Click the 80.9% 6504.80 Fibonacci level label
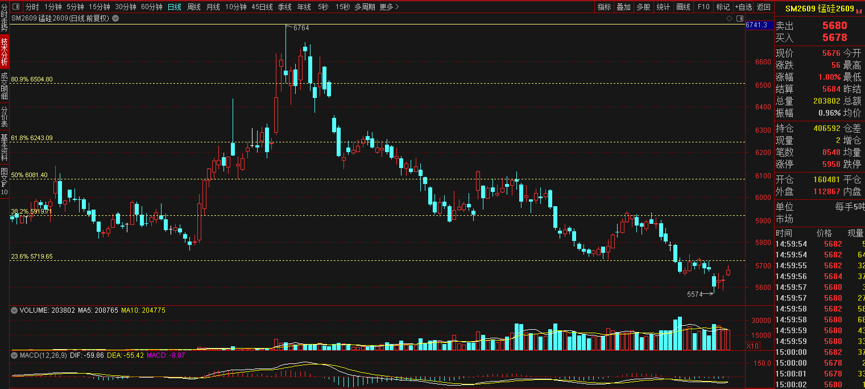 [33, 79]
